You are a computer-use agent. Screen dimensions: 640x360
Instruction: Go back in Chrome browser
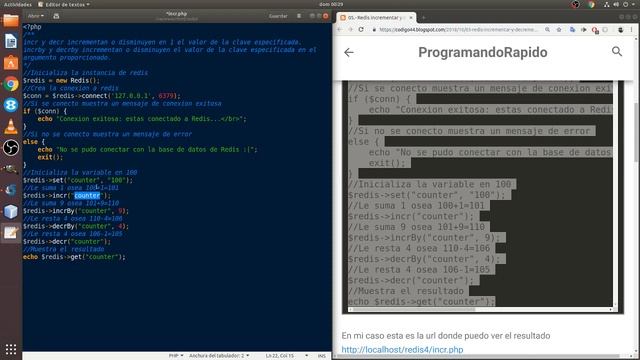[x=340, y=29]
